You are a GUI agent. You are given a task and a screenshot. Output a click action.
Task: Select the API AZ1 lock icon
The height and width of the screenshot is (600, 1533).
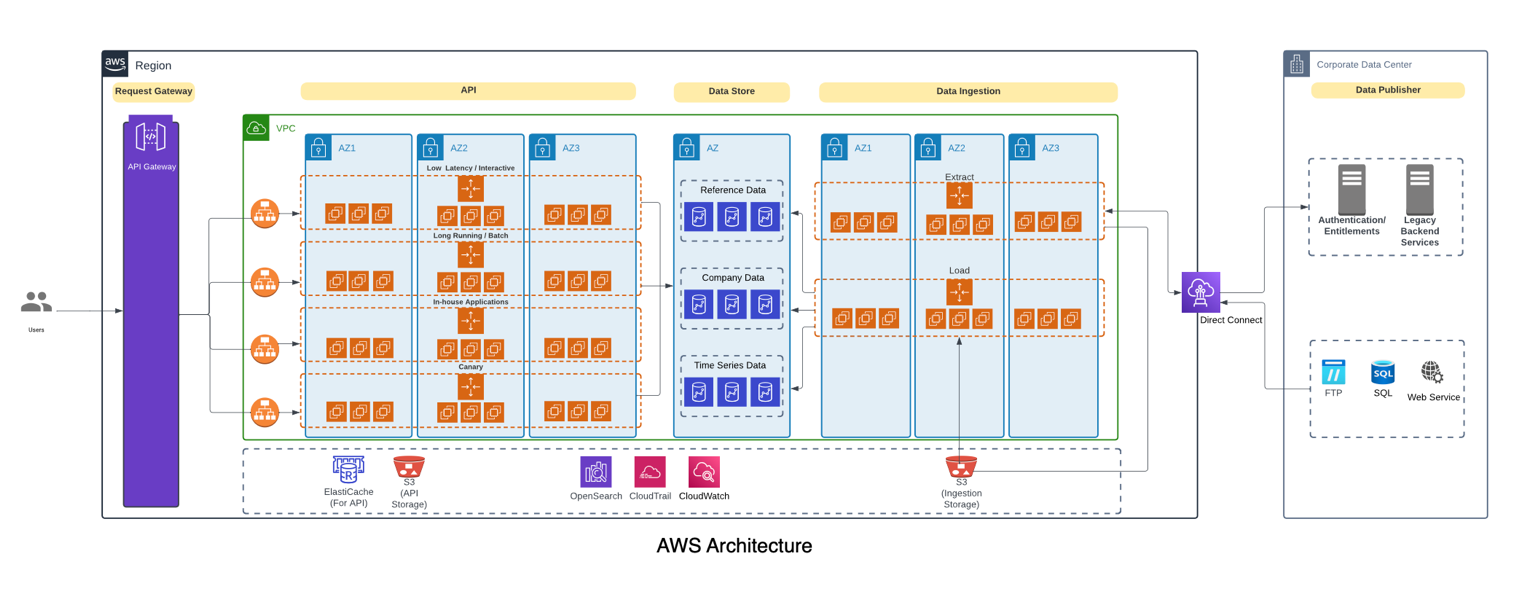click(x=319, y=148)
